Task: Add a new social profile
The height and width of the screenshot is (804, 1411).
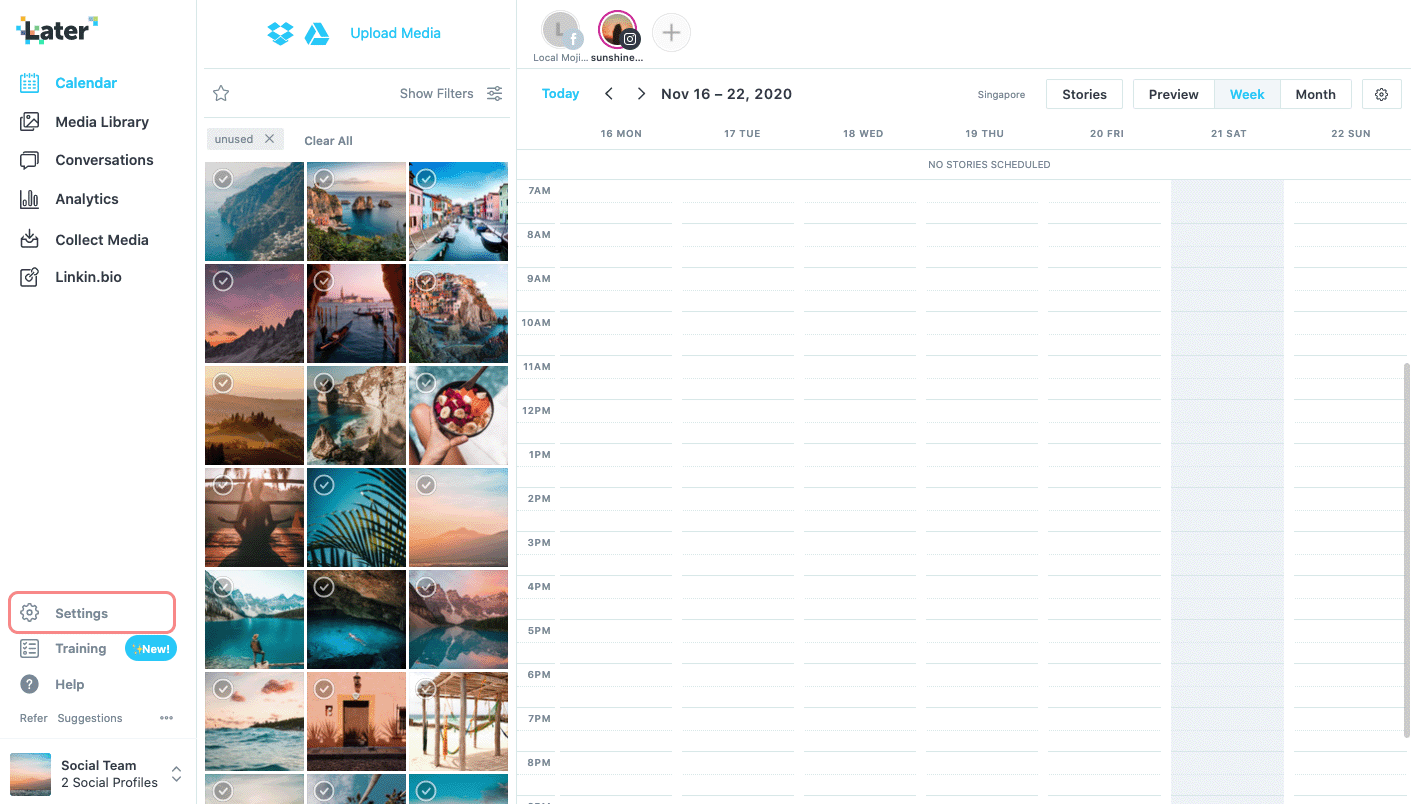Action: (671, 33)
